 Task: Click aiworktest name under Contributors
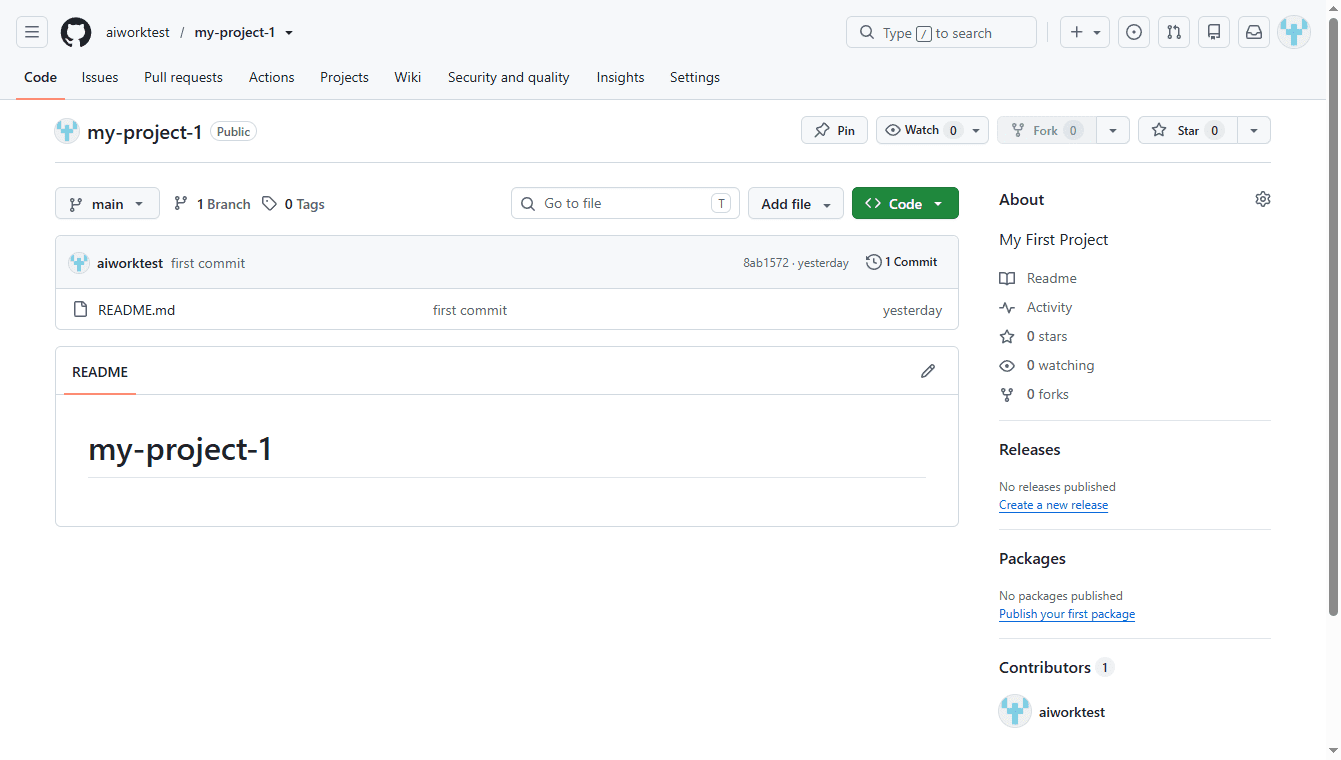[x=1072, y=712]
